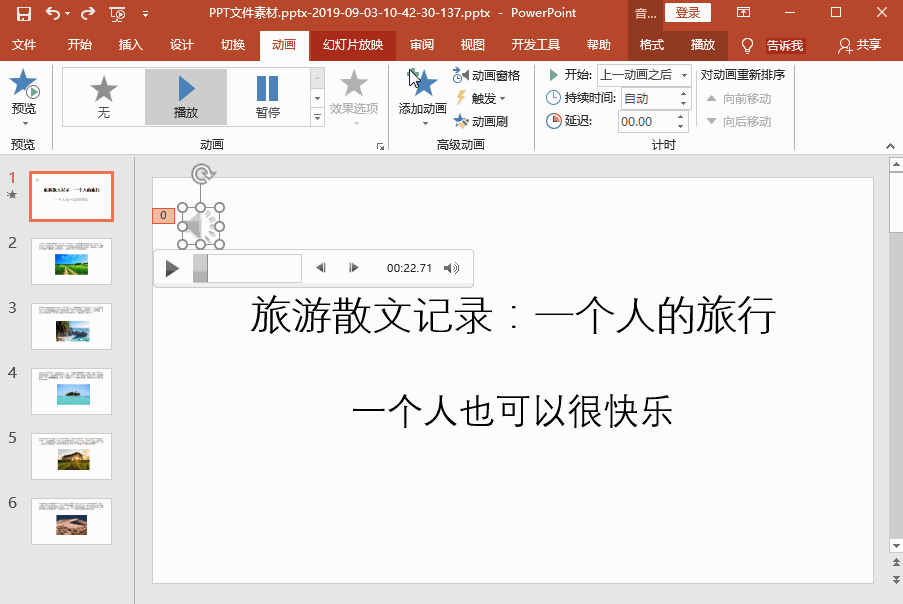This screenshot has width=903, height=604.
Task: Click the audio progress slider track
Action: (250, 268)
